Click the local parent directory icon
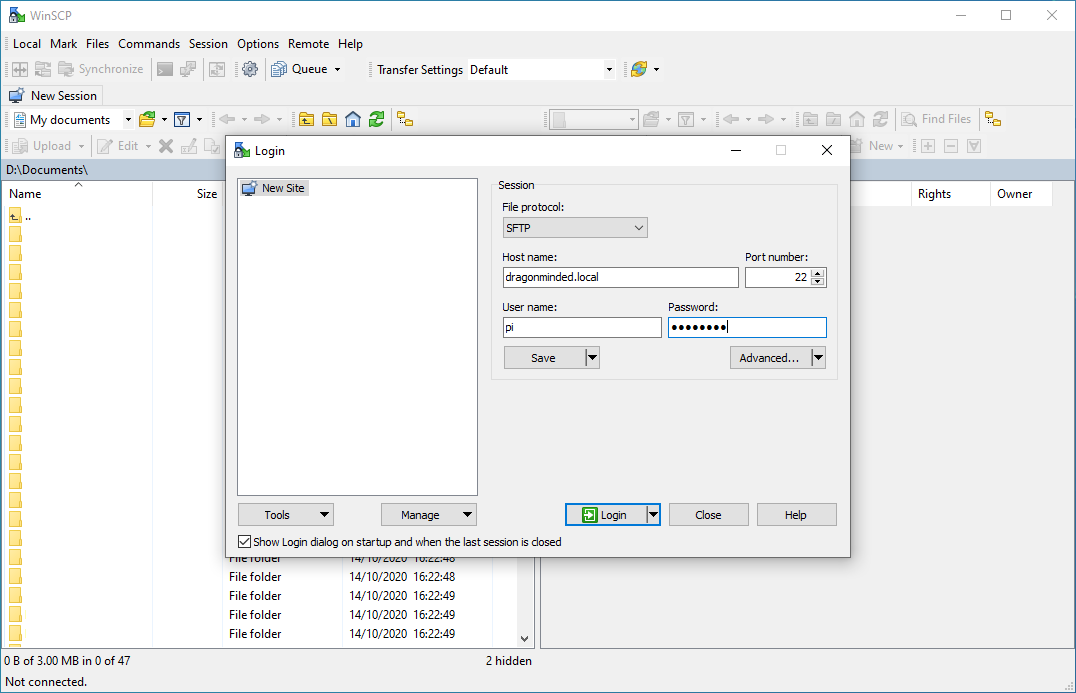This screenshot has width=1076, height=693. [306, 119]
